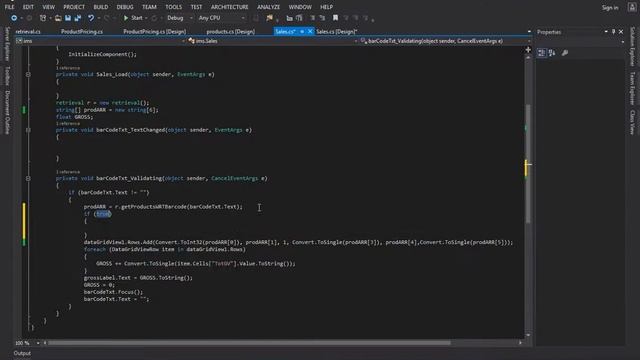The width and height of the screenshot is (640, 360).
Task: Click the Save All icon
Action: tap(78, 18)
